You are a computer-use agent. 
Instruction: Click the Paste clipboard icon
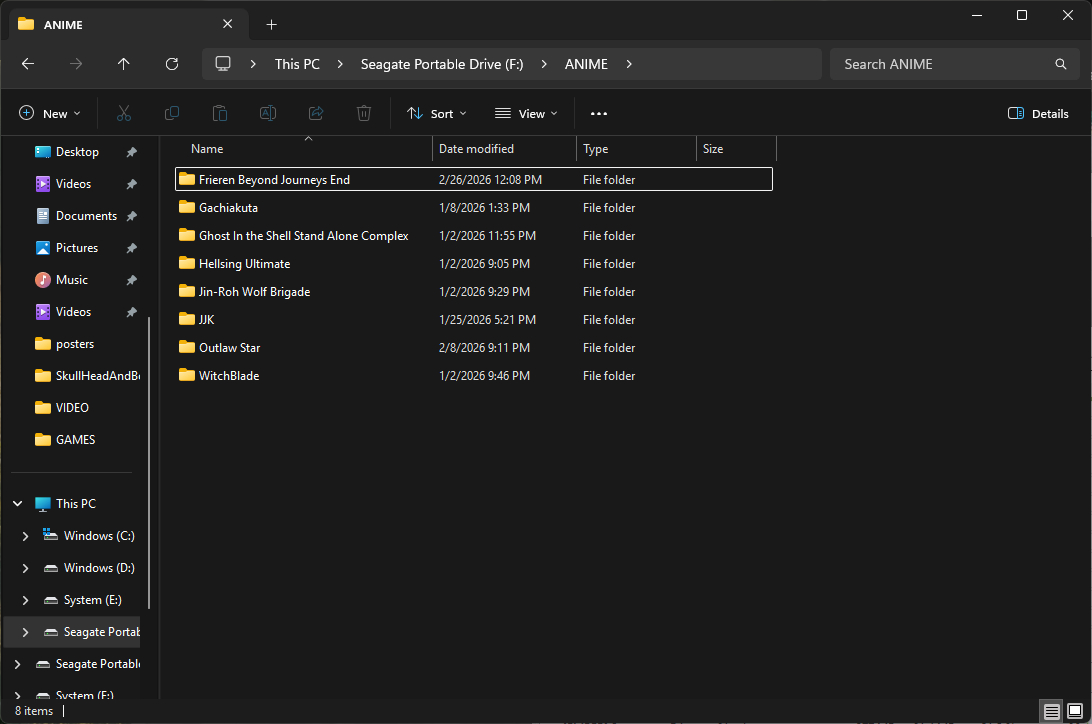pyautogui.click(x=220, y=114)
